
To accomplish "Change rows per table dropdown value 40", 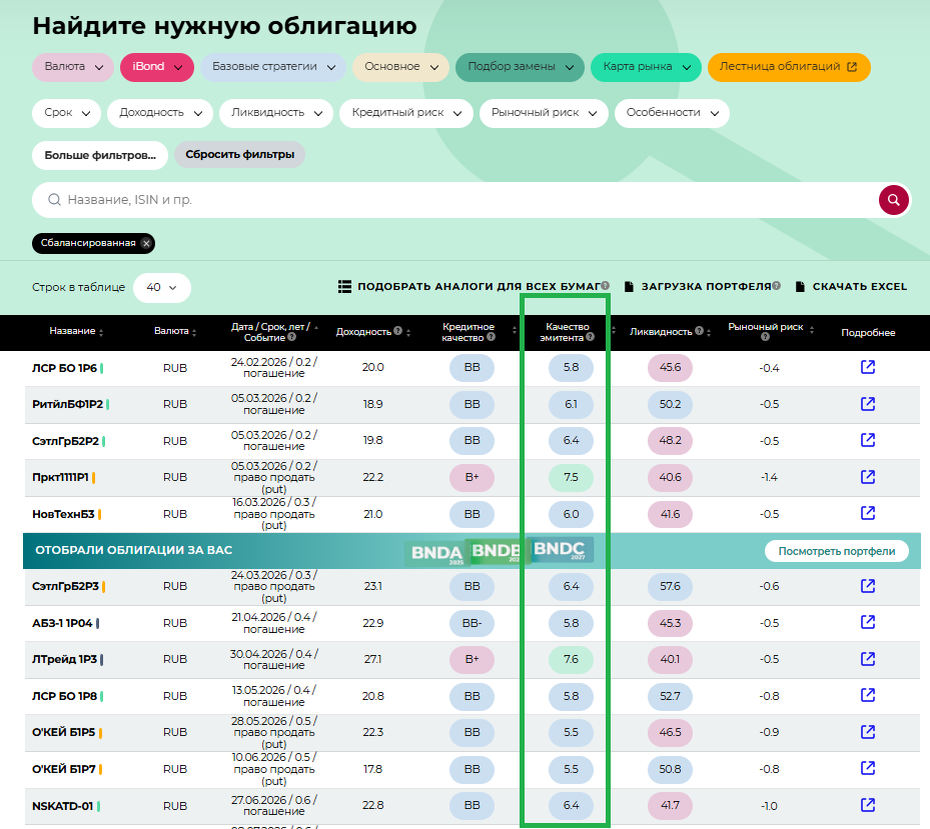I will [161, 287].
